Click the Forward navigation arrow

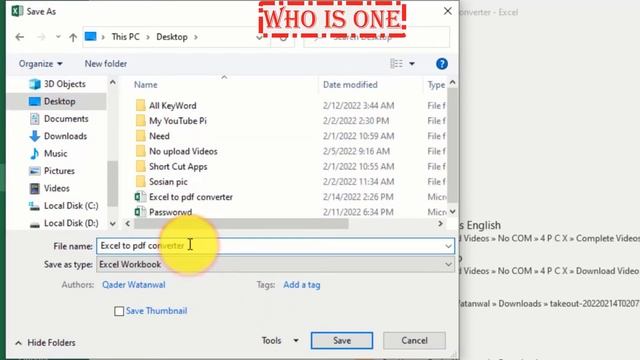41,37
